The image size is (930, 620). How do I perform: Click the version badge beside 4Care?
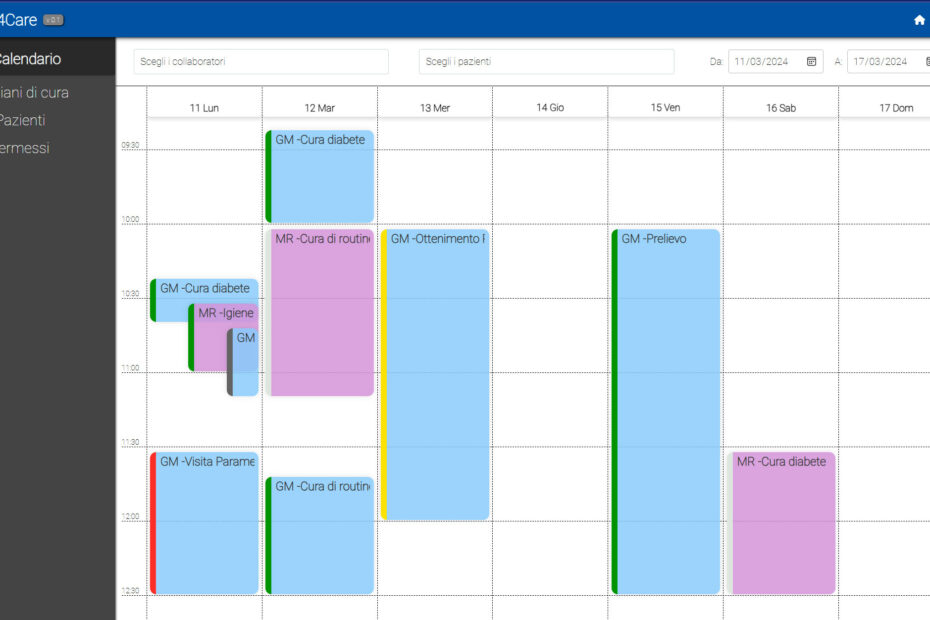coord(53,20)
